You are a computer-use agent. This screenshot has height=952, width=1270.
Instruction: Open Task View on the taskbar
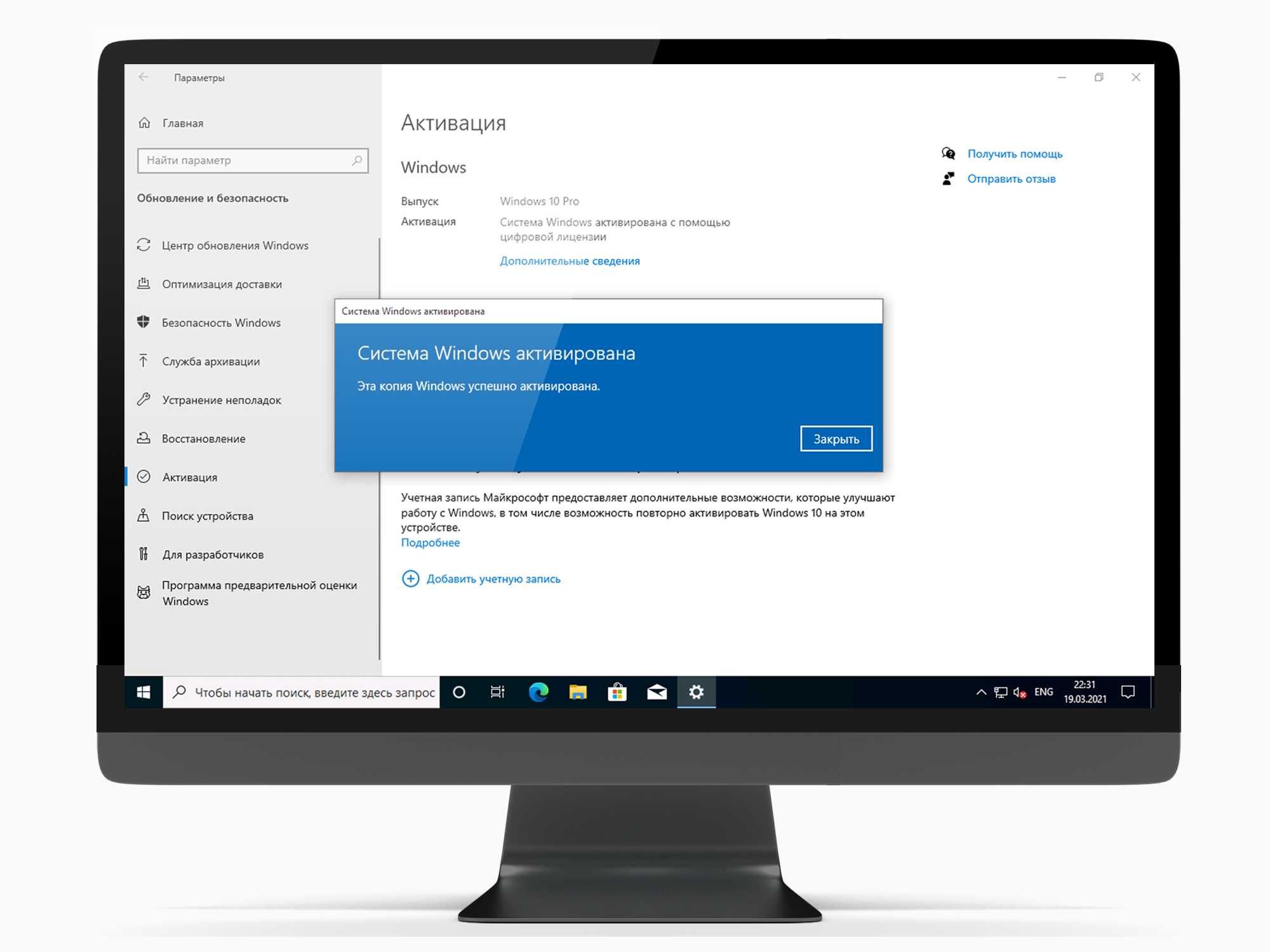click(498, 692)
